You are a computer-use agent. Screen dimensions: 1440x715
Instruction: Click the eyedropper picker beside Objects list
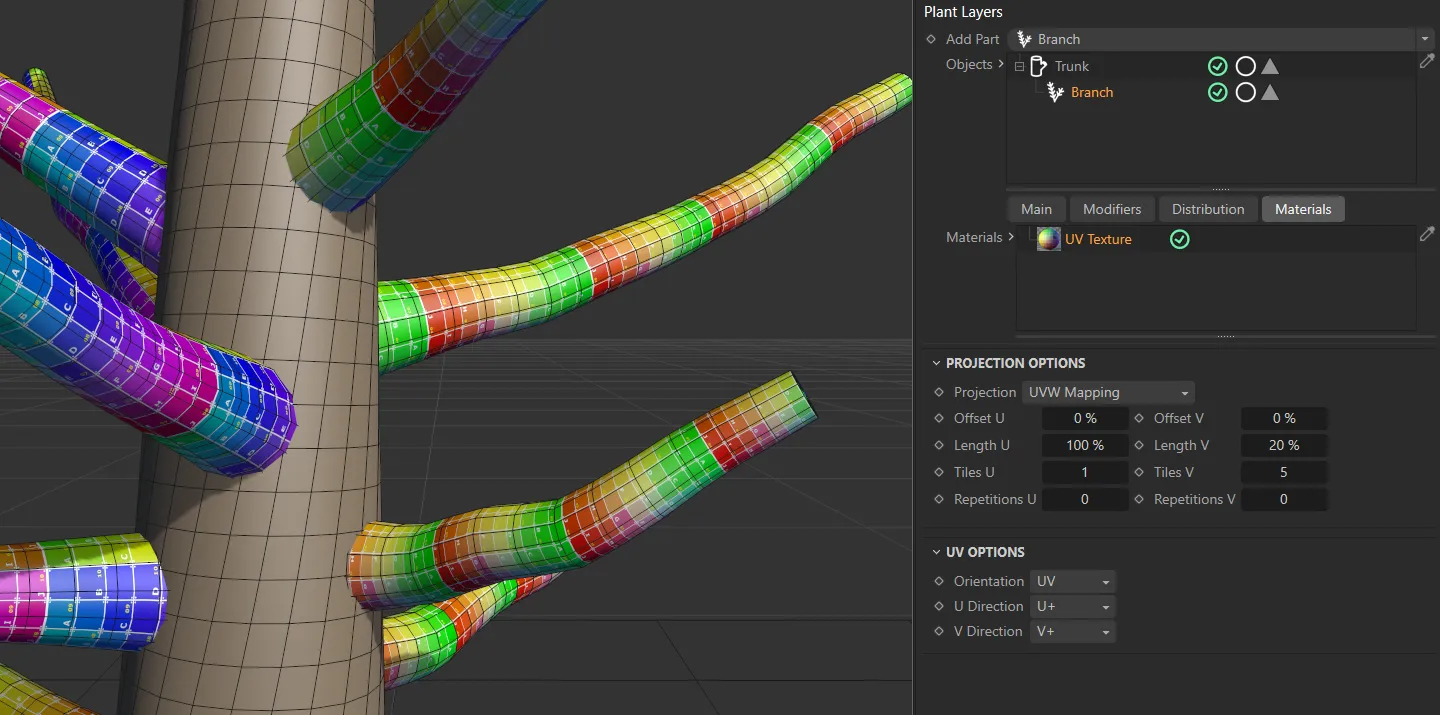click(1427, 61)
